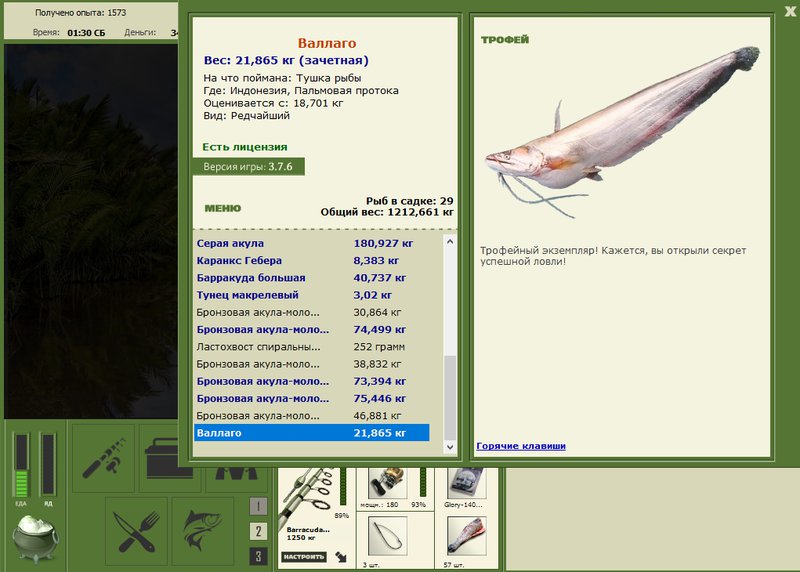
Task: Close the trophy window with X
Action: (790, 11)
